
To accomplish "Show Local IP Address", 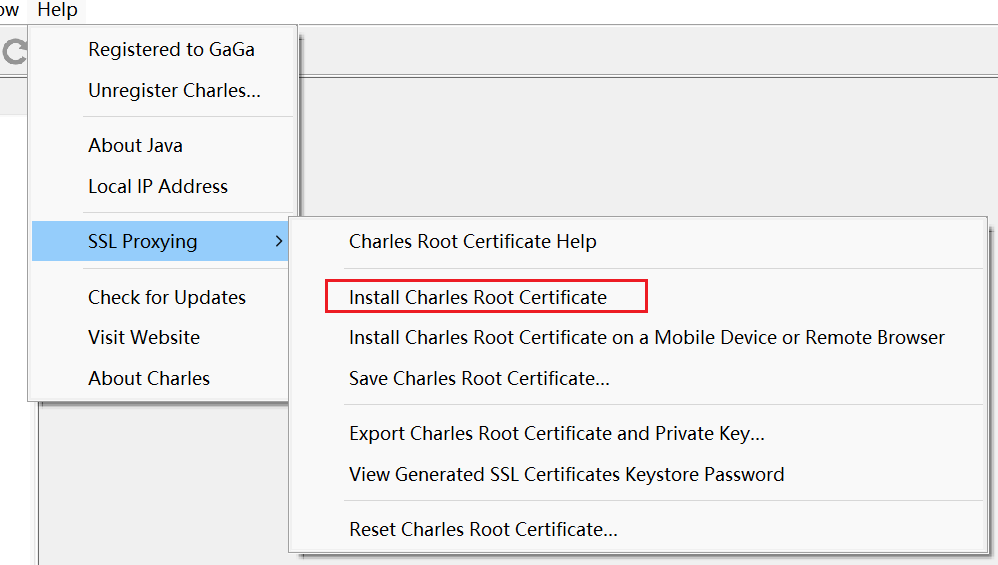I will 158,186.
